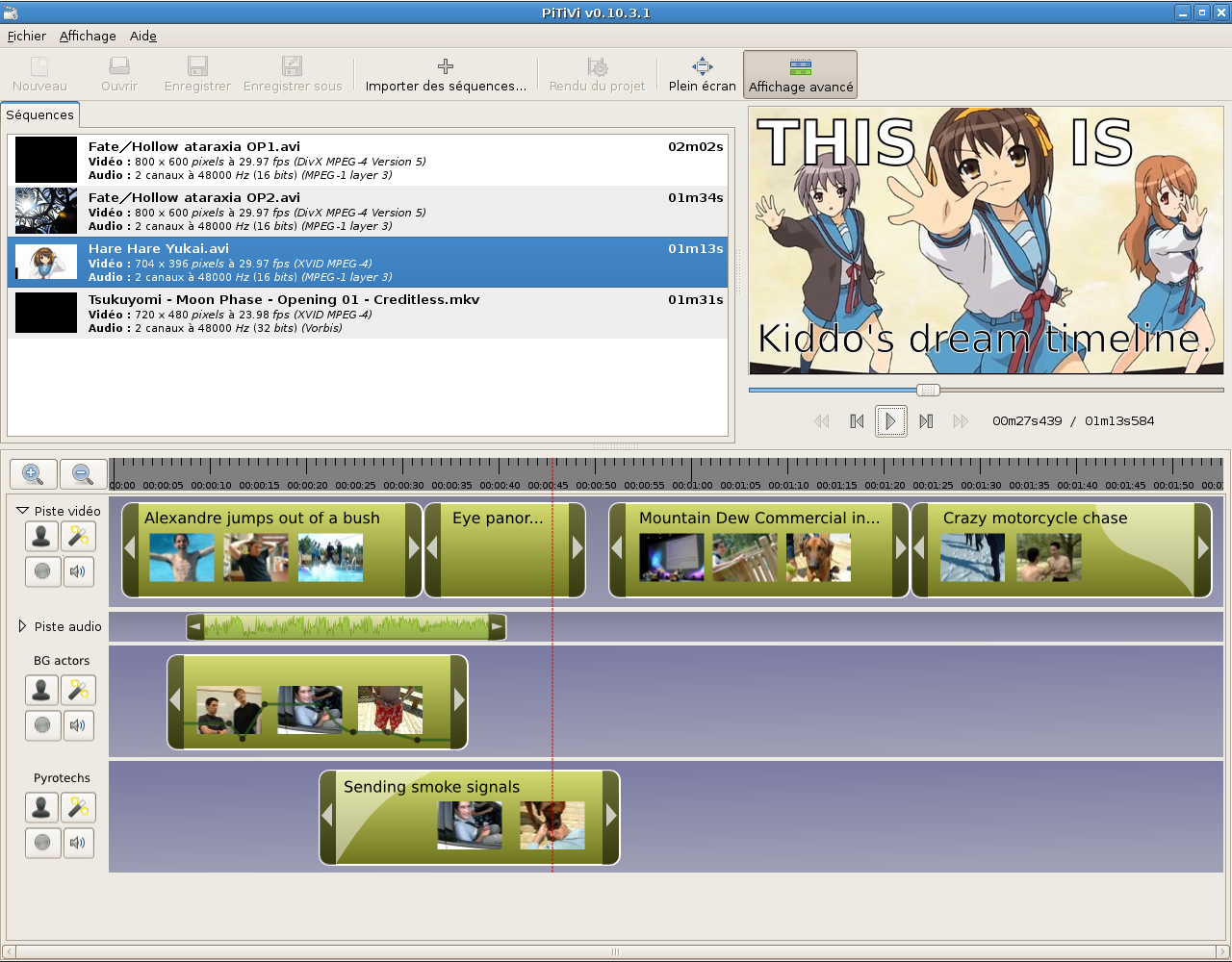Screen dimensions: 1232x962
Task: Open the Fichier menu
Action: click(x=27, y=36)
